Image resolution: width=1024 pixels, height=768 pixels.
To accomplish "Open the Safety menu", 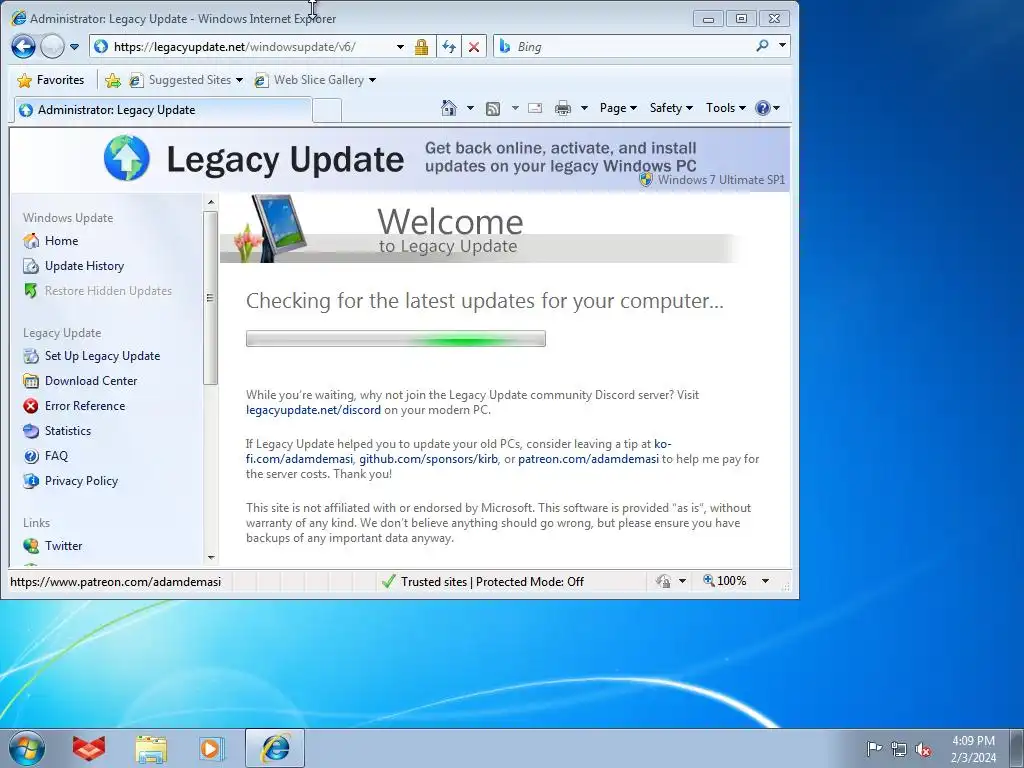I will point(671,108).
